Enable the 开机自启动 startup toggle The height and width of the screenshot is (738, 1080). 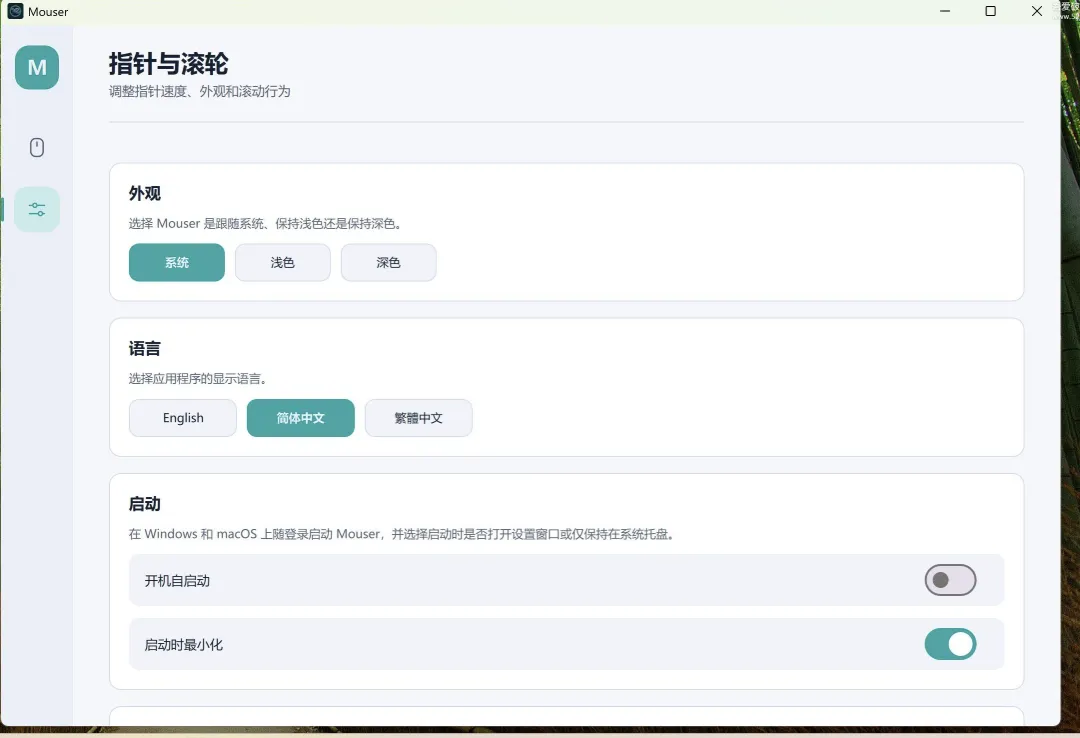click(950, 580)
